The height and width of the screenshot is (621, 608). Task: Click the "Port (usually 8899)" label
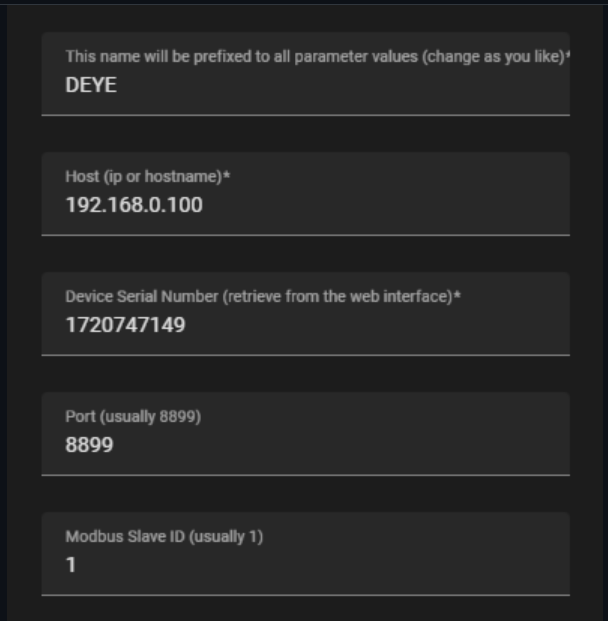[133, 416]
